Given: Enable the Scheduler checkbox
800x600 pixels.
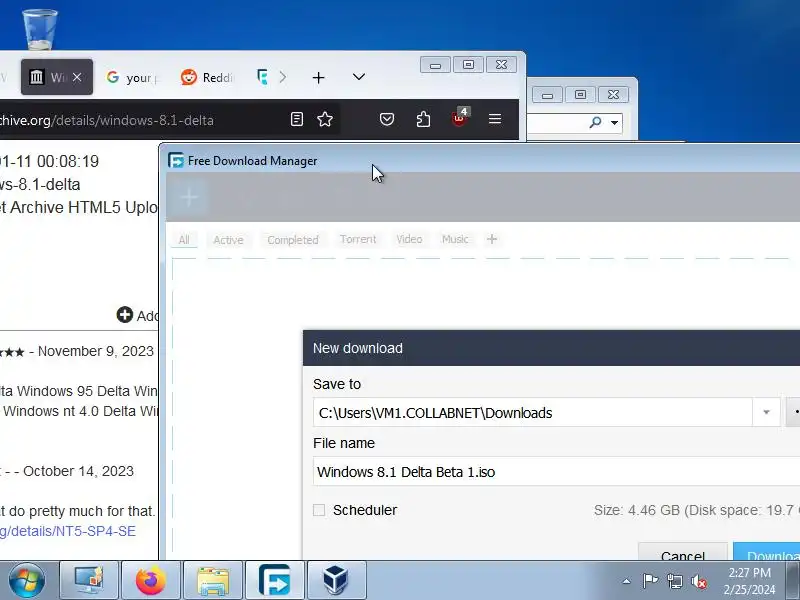Looking at the screenshot, I should 319,510.
